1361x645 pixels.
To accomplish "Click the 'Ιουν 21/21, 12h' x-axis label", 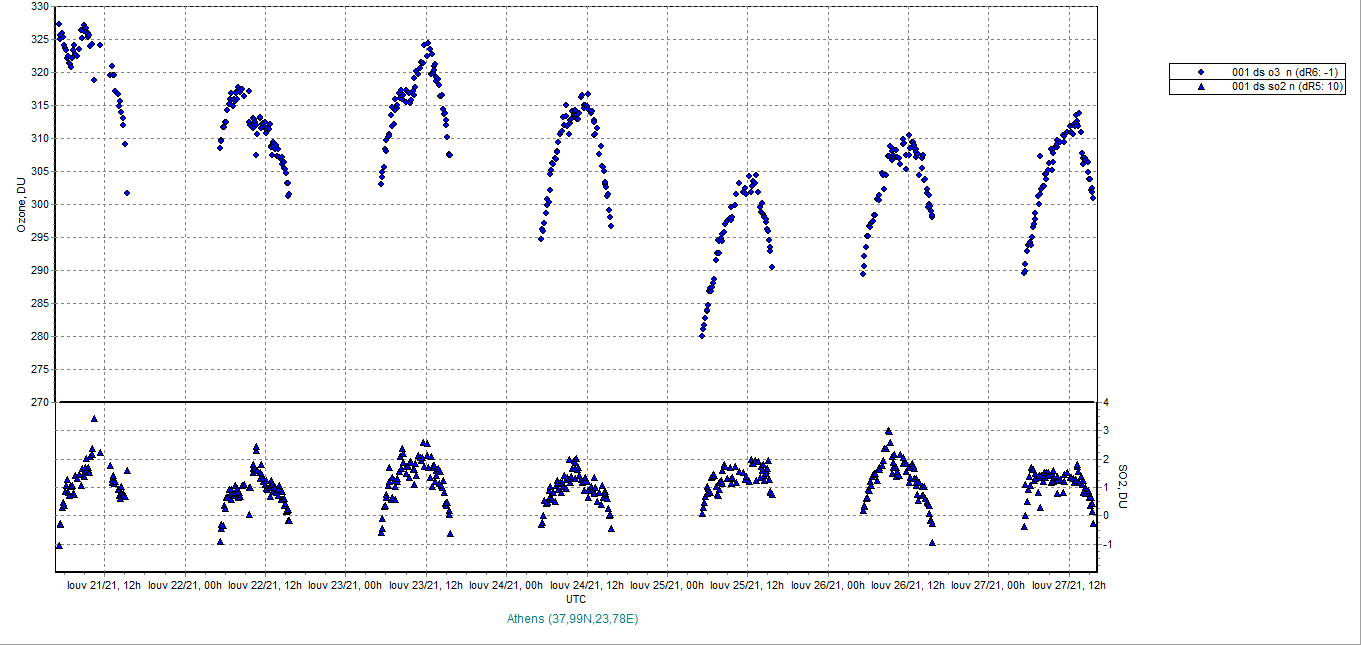I will [102, 585].
